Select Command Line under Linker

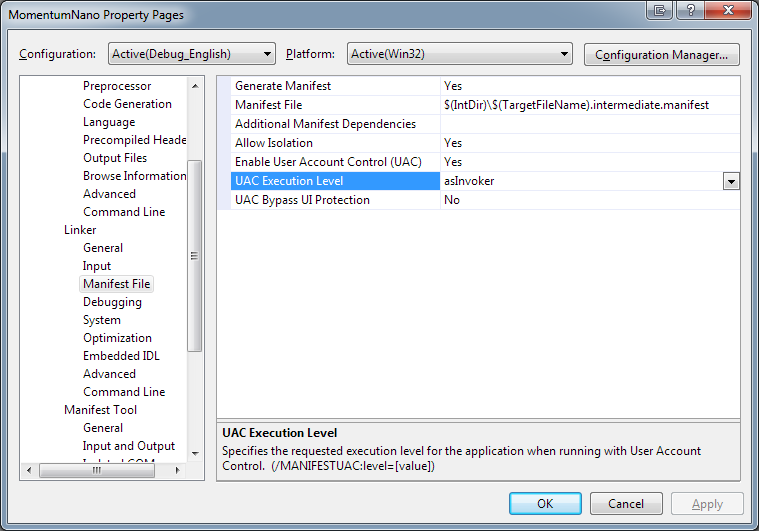click(124, 392)
